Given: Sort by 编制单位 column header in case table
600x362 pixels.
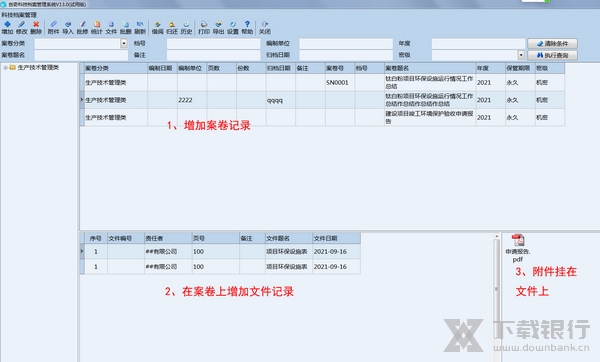Looking at the screenshot, I should coord(192,68).
